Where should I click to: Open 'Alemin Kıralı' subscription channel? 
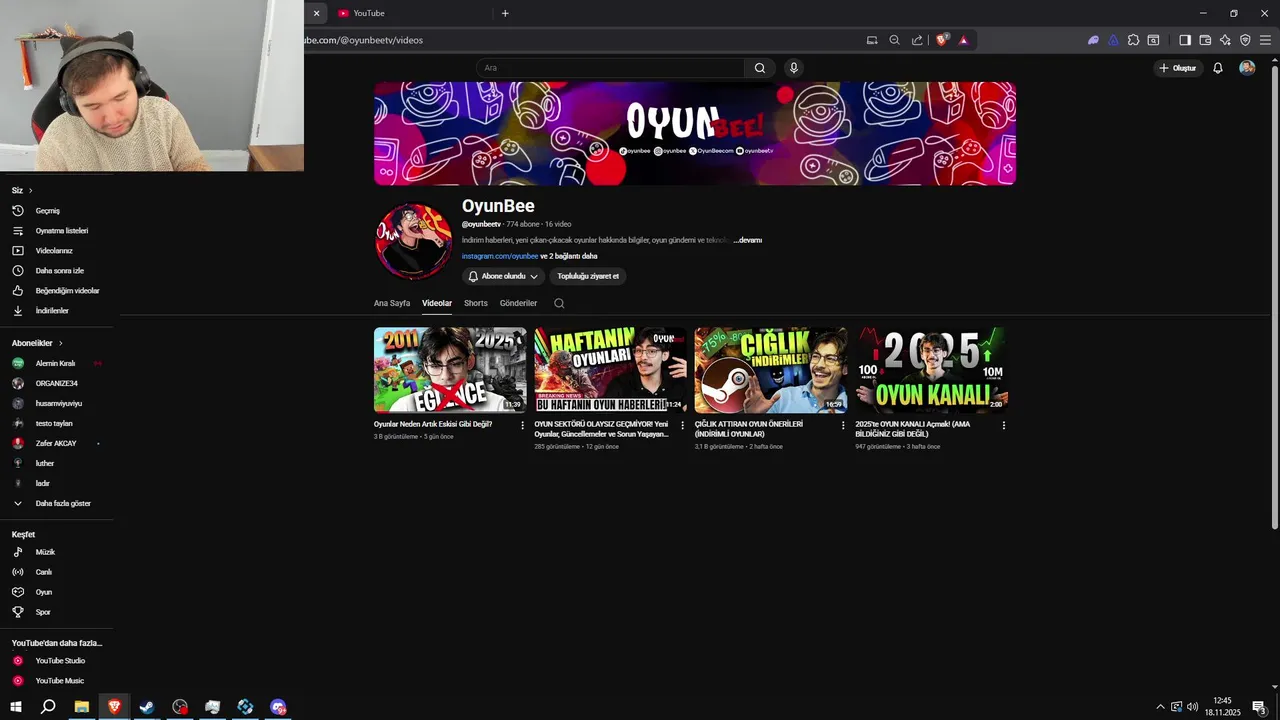[x=57, y=363]
